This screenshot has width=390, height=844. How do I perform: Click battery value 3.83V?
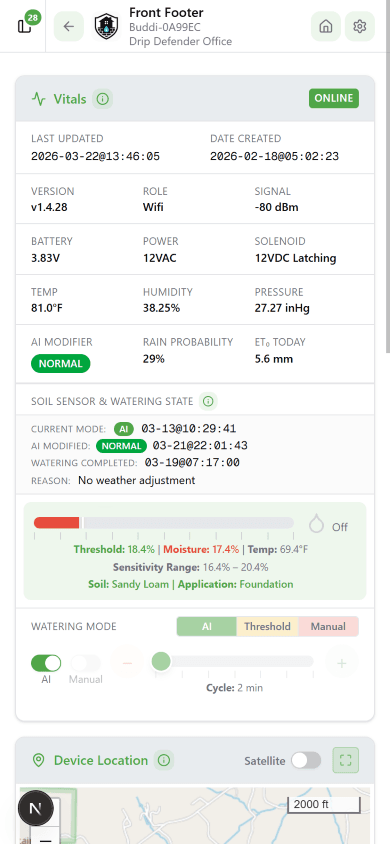coord(45,258)
